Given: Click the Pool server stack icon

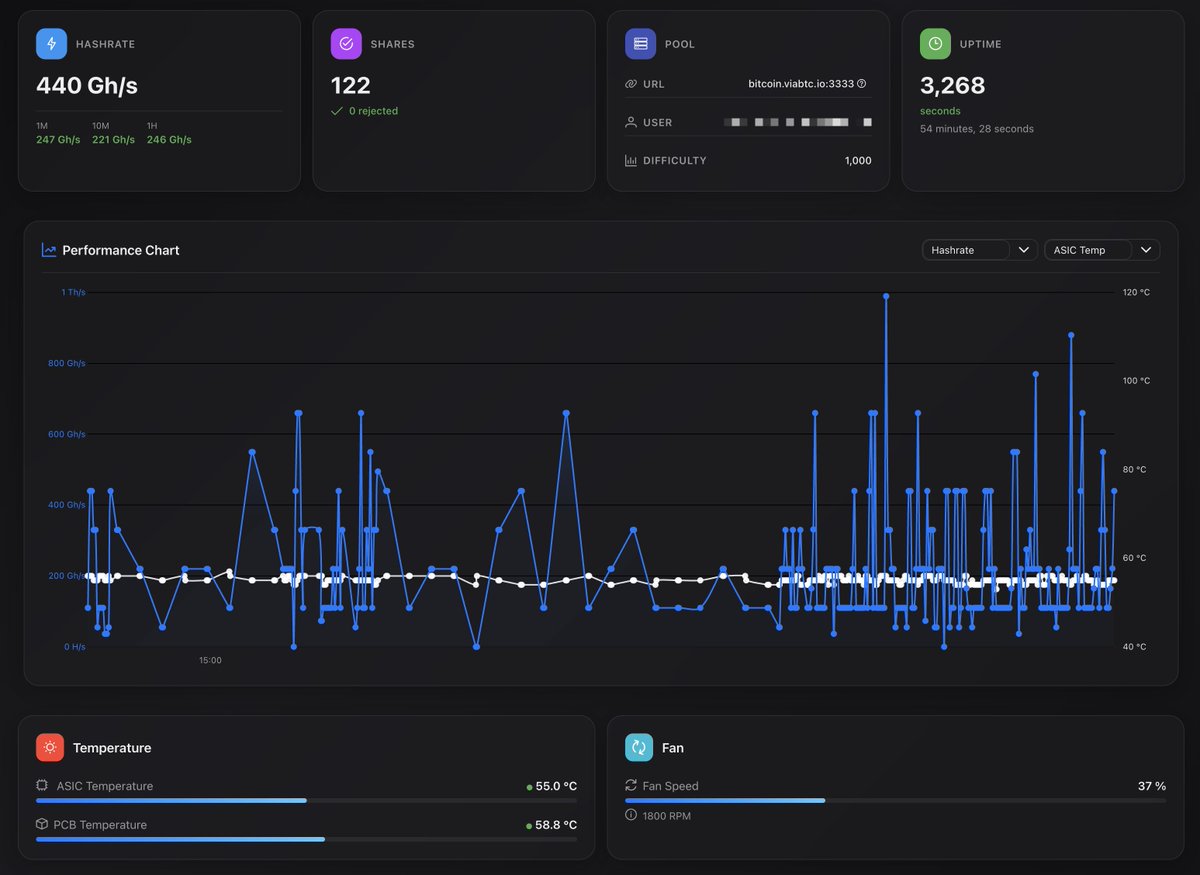Looking at the screenshot, I should coord(640,44).
